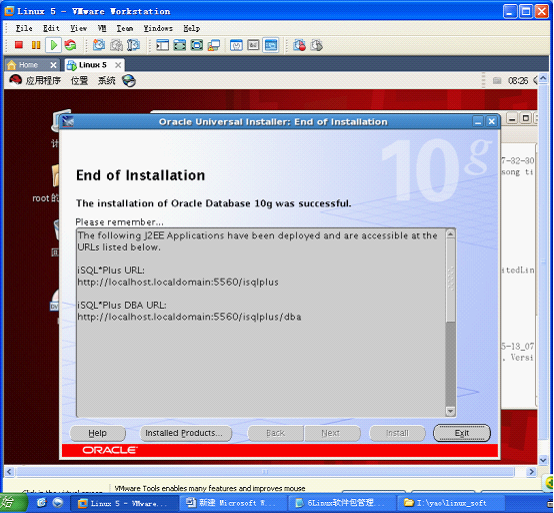
Task: Click the Next button
Action: click(x=331, y=434)
